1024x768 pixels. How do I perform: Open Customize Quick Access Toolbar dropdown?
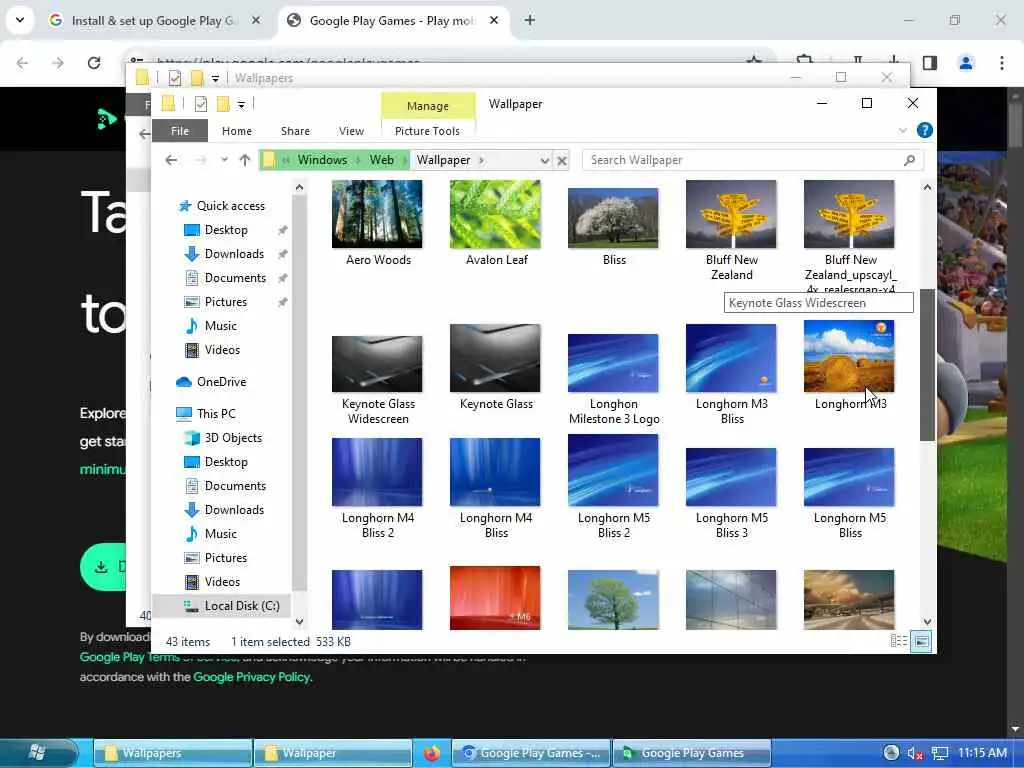point(241,104)
